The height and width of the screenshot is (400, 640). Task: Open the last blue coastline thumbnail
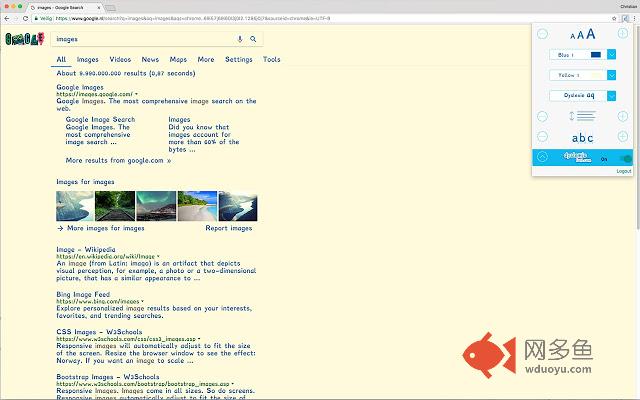click(238, 206)
